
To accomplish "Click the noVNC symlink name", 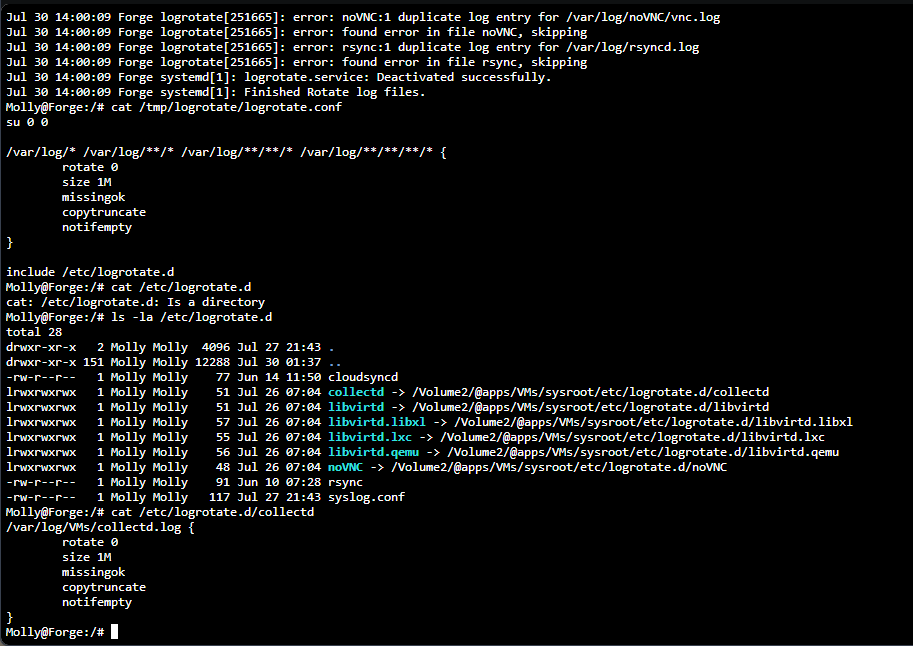I will coord(345,467).
